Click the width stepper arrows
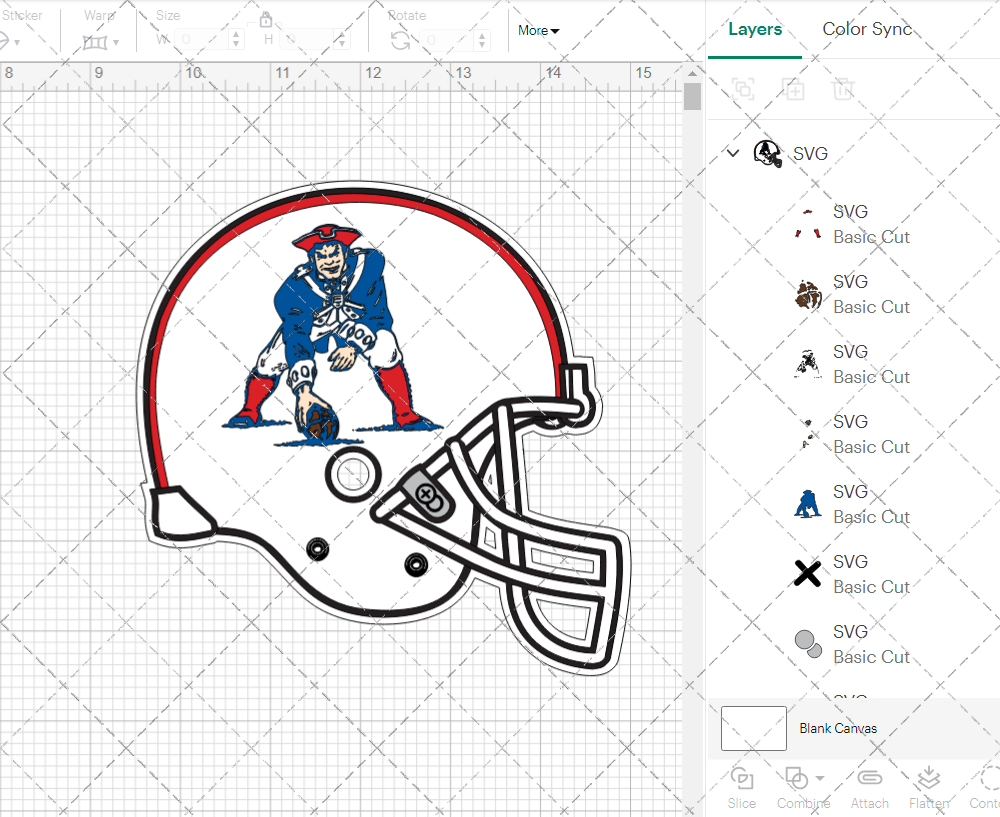Screen dimensions: 1000x817 236,40
